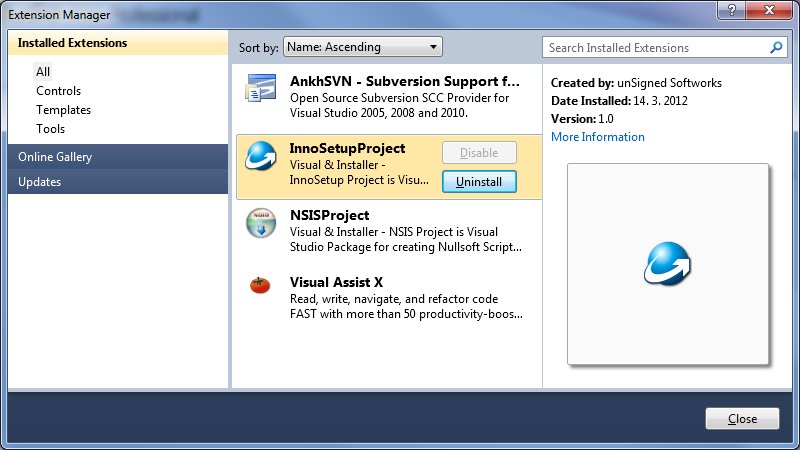Click the help question mark button

(731, 10)
